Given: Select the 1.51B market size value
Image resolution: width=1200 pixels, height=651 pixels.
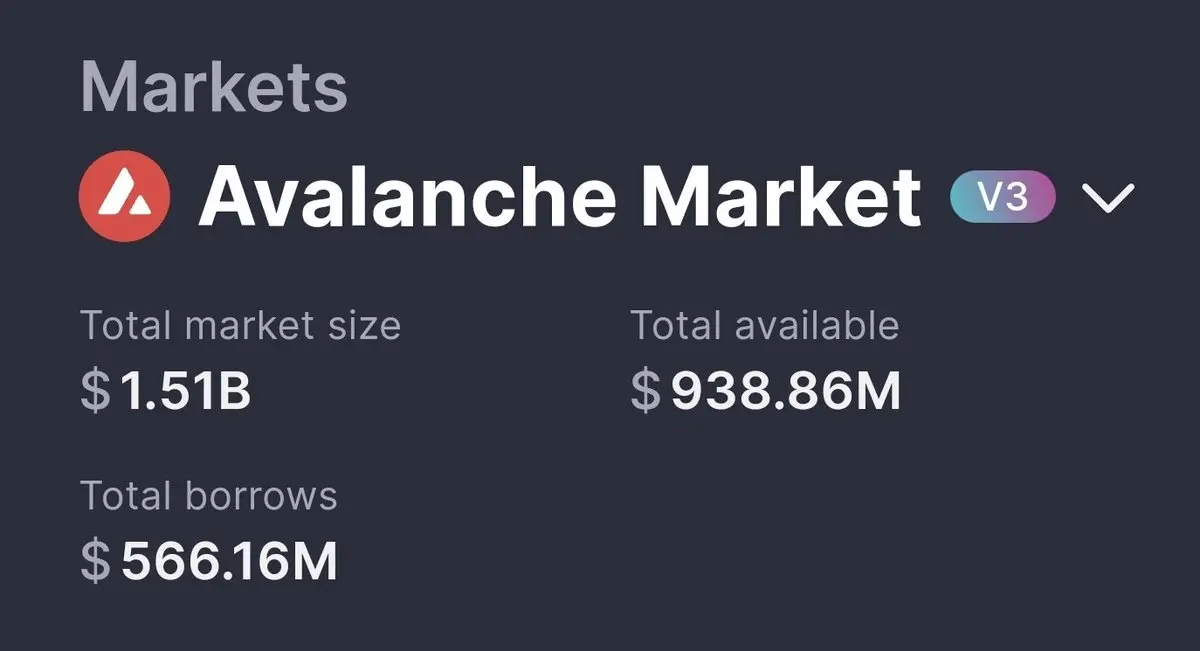Looking at the screenshot, I should 186,393.
